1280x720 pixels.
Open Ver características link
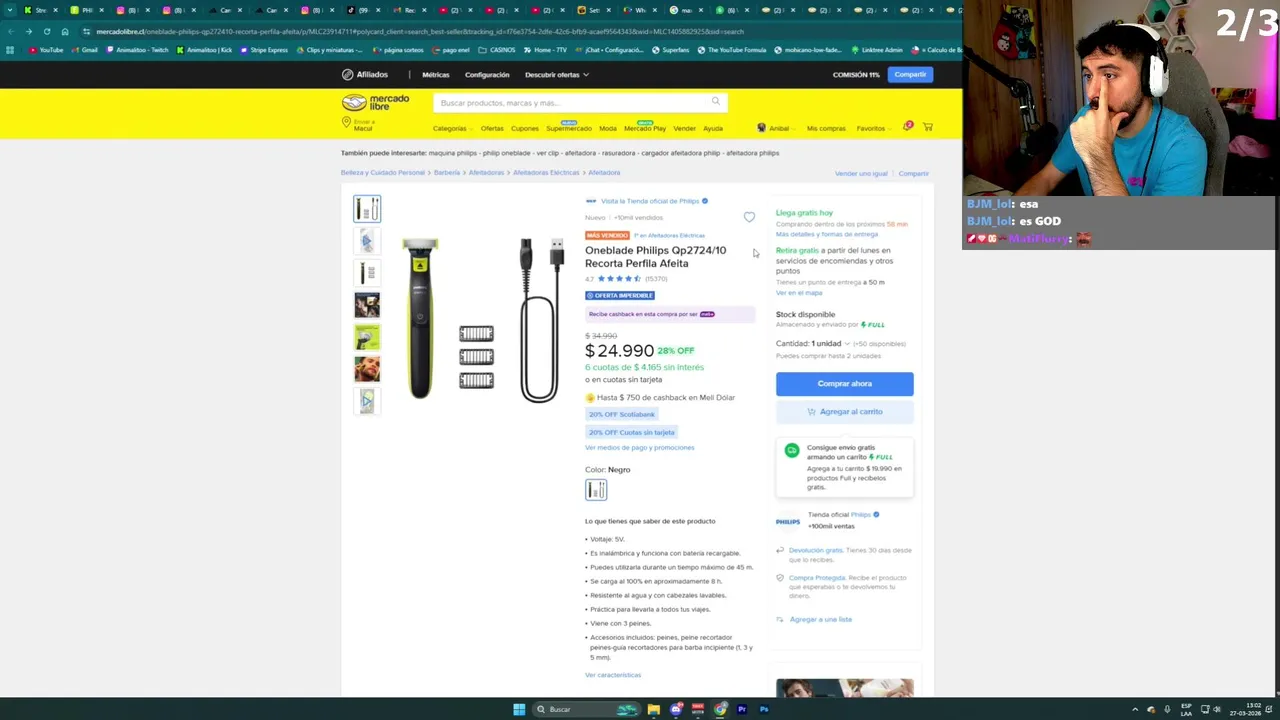point(613,675)
